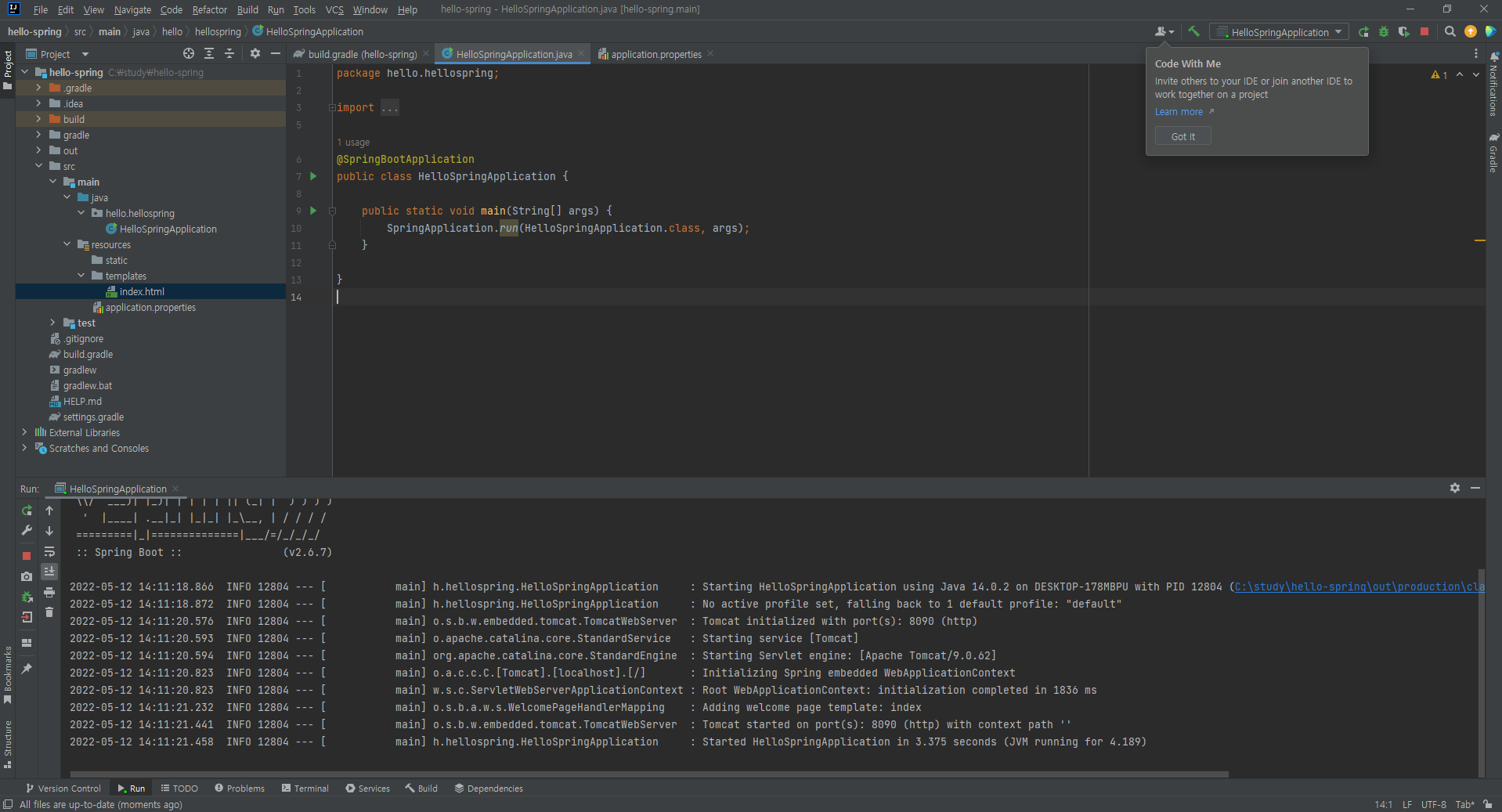Collapse the templates folder
1502x812 pixels.
click(x=81, y=276)
